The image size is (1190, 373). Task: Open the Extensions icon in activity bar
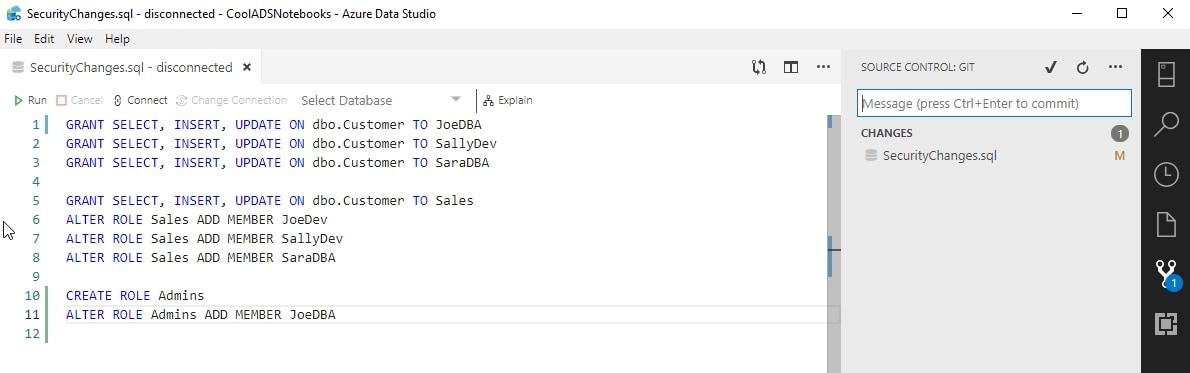coord(1165,324)
